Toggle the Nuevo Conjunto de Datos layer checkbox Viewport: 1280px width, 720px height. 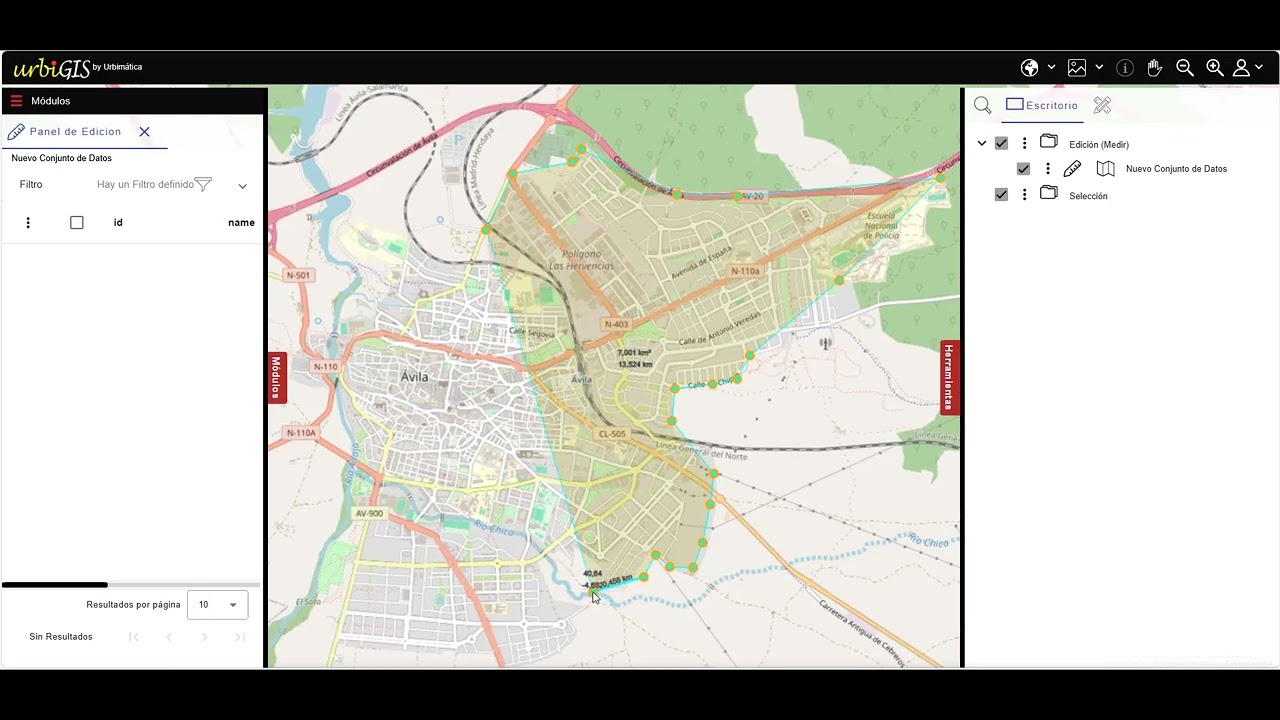pos(1023,169)
